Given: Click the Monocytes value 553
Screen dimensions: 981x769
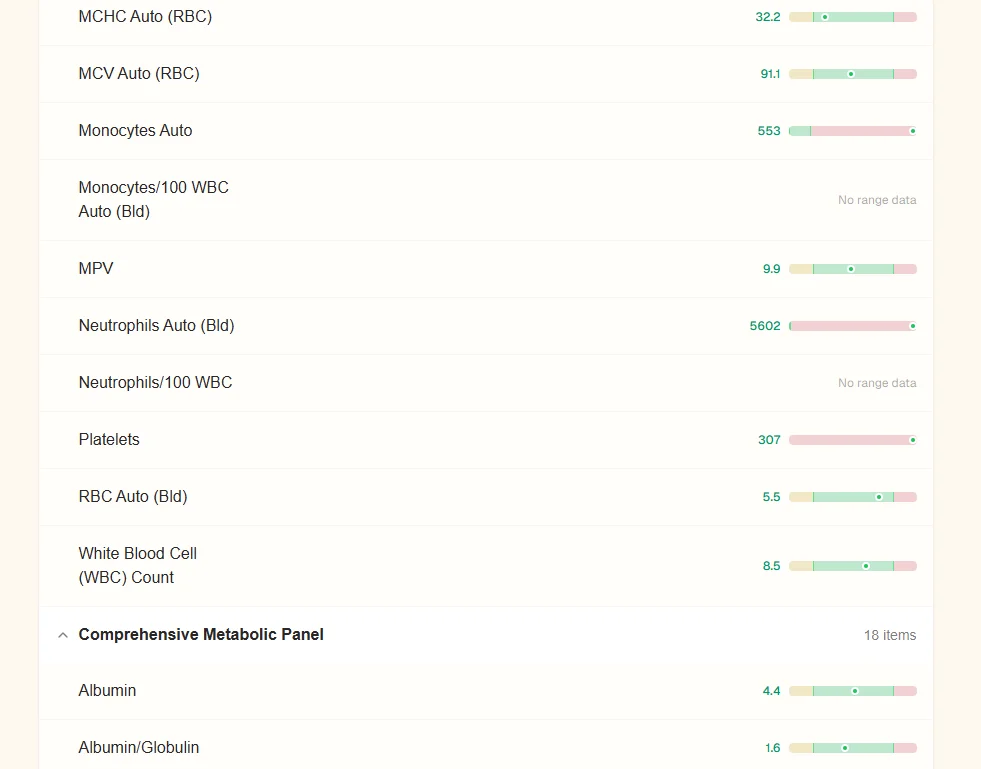Looking at the screenshot, I should (x=769, y=131).
